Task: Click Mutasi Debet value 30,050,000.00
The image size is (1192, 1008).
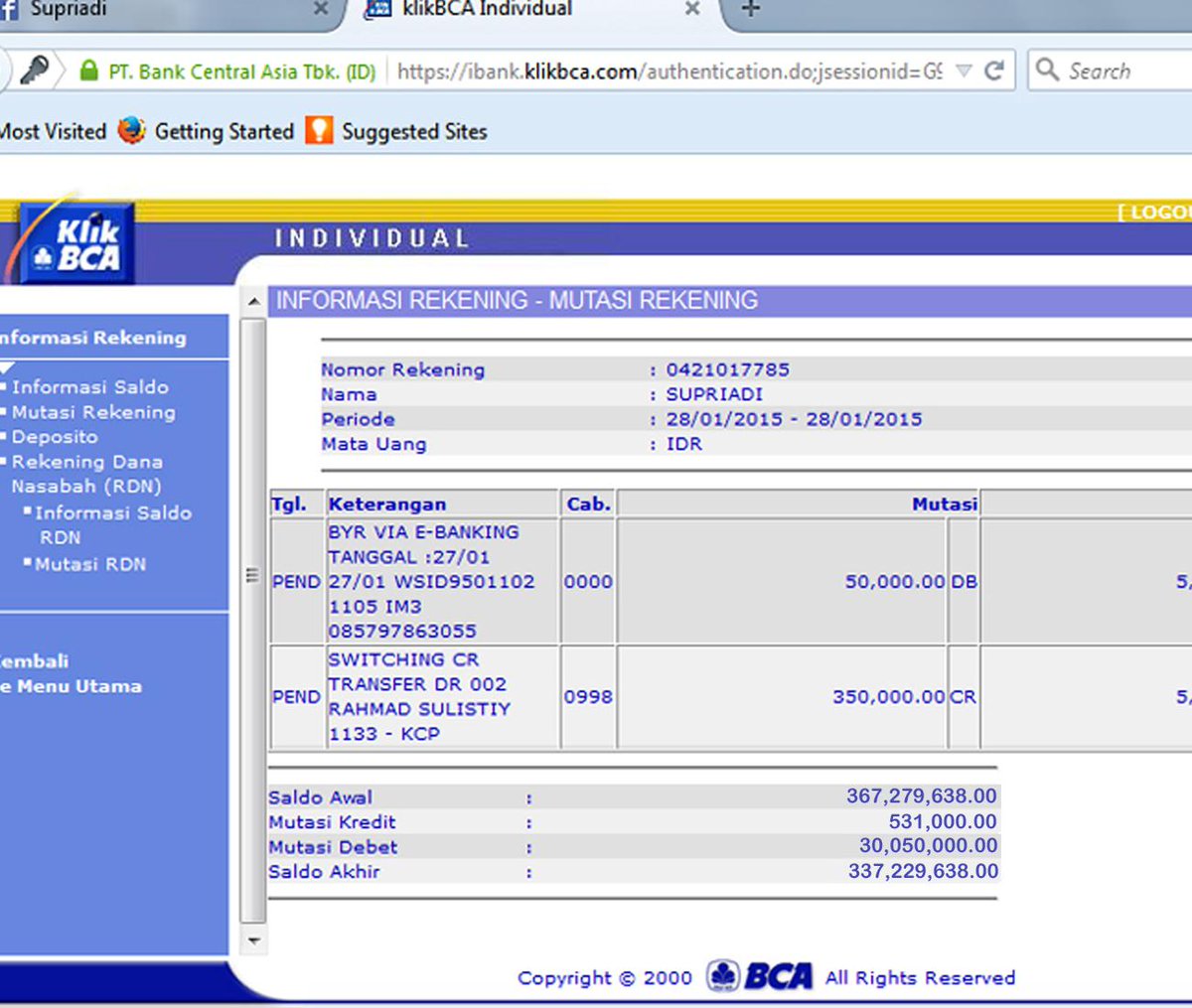Action: click(929, 846)
